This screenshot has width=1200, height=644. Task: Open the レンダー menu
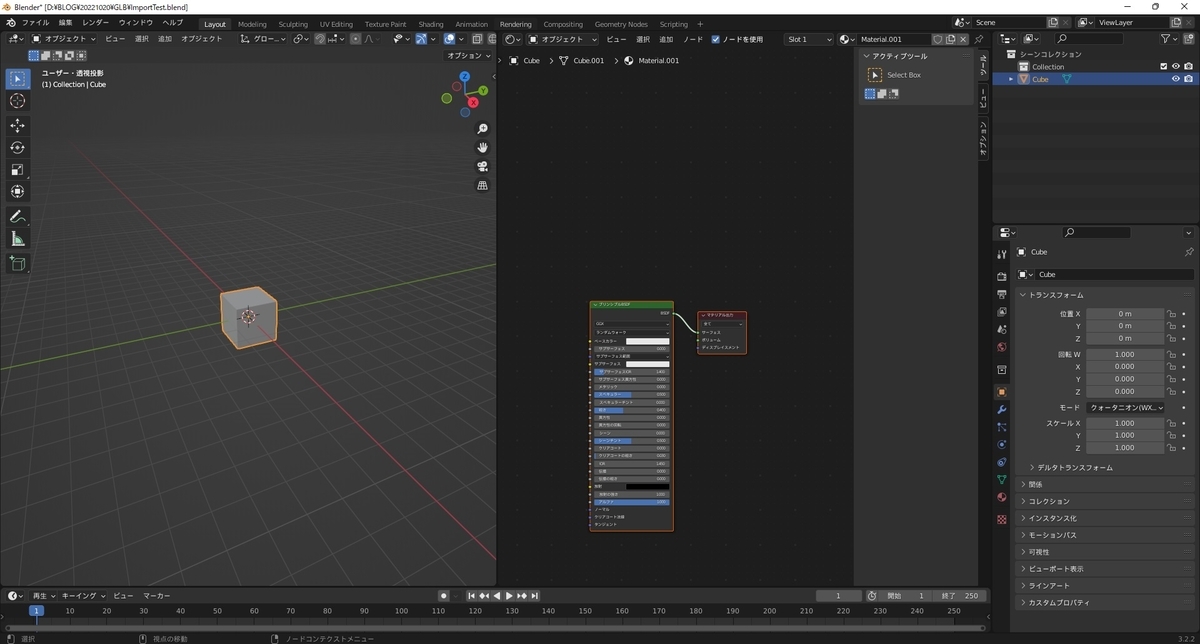point(94,22)
